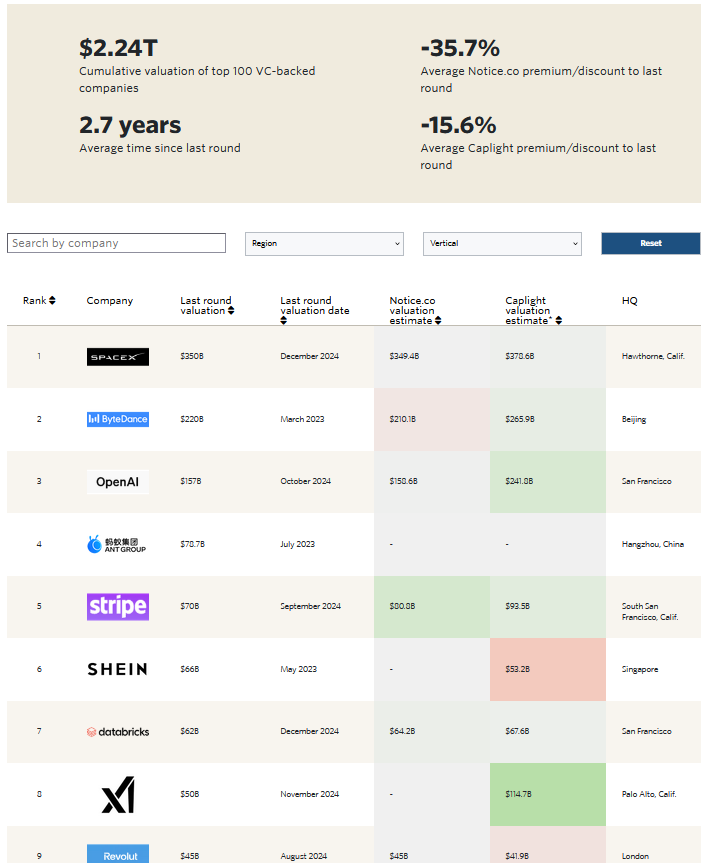Click the November 2024 valuation date
This screenshot has height=863, width=707.
(310, 794)
